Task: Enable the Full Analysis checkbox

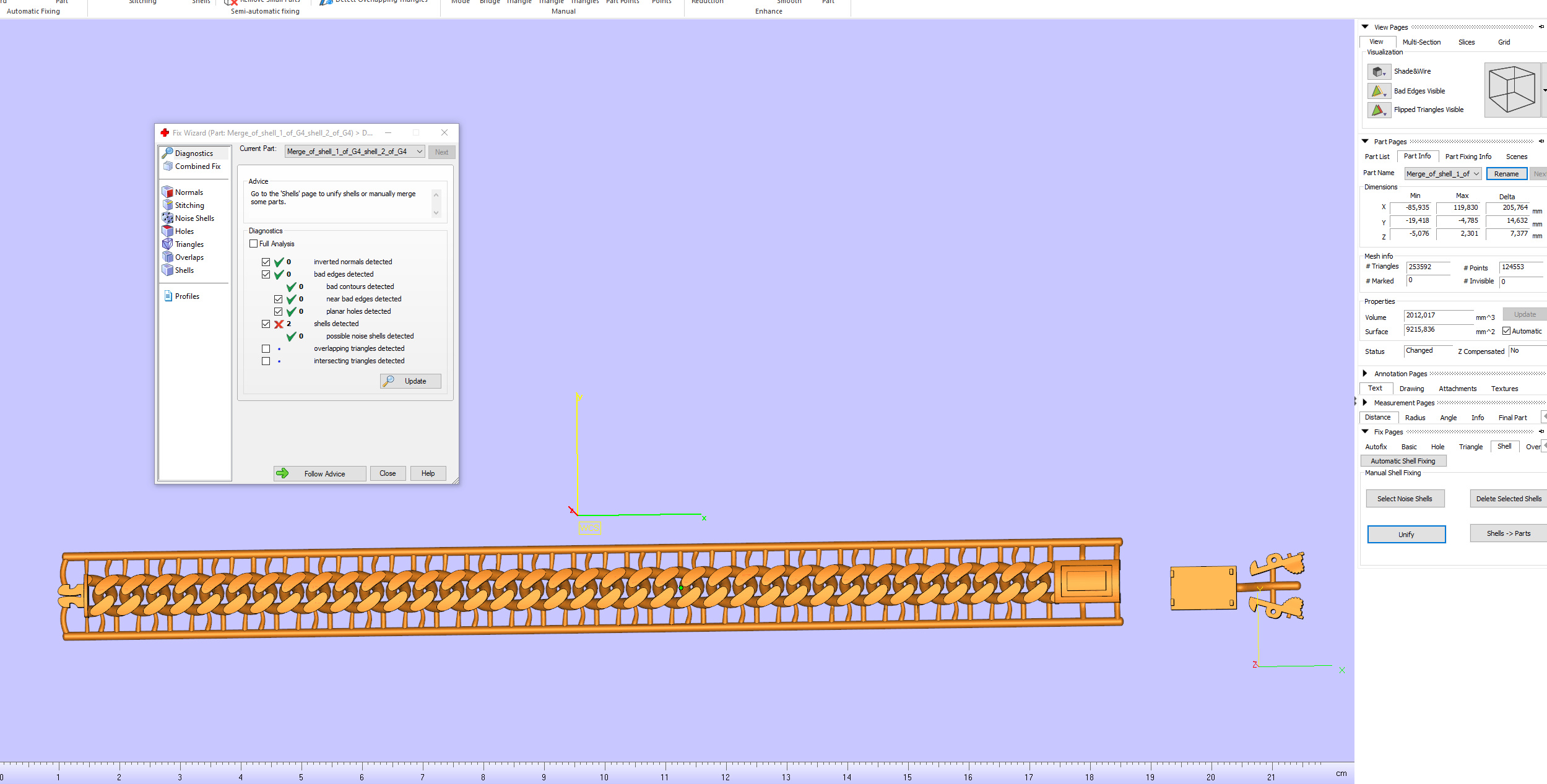Action: click(253, 244)
